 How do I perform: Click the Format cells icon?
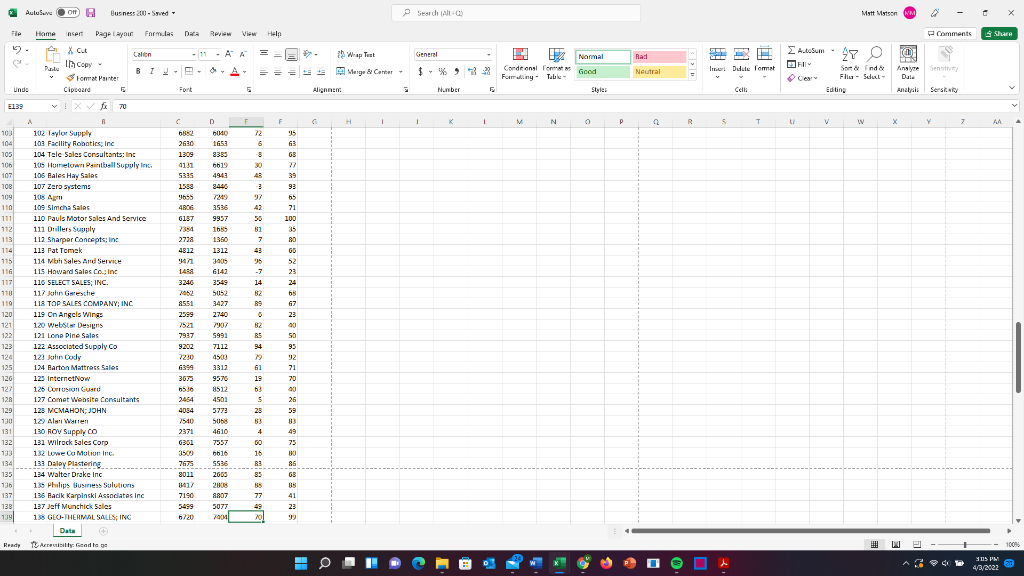764,55
